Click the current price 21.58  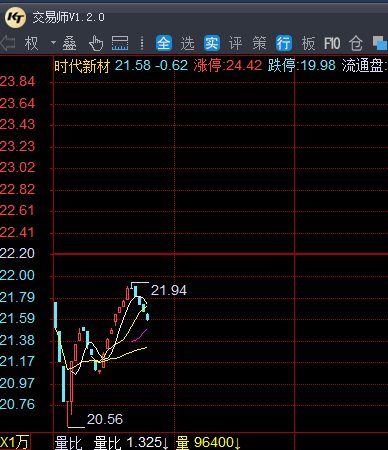pyautogui.click(x=133, y=66)
